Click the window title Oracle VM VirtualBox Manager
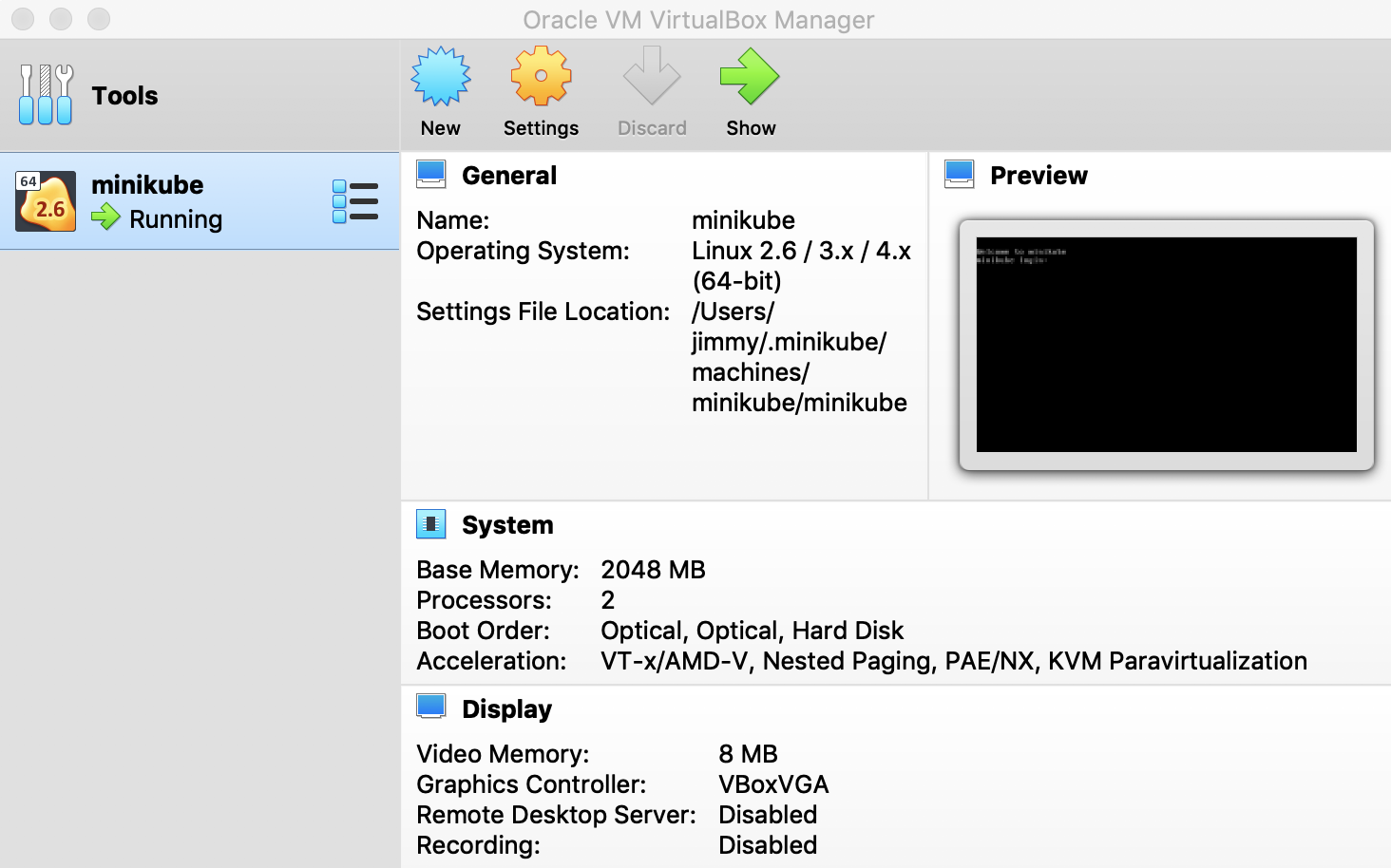 click(698, 20)
